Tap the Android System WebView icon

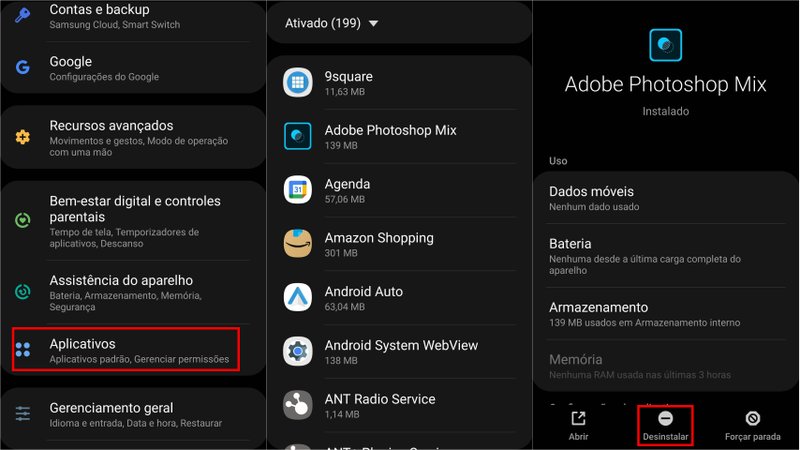point(297,351)
